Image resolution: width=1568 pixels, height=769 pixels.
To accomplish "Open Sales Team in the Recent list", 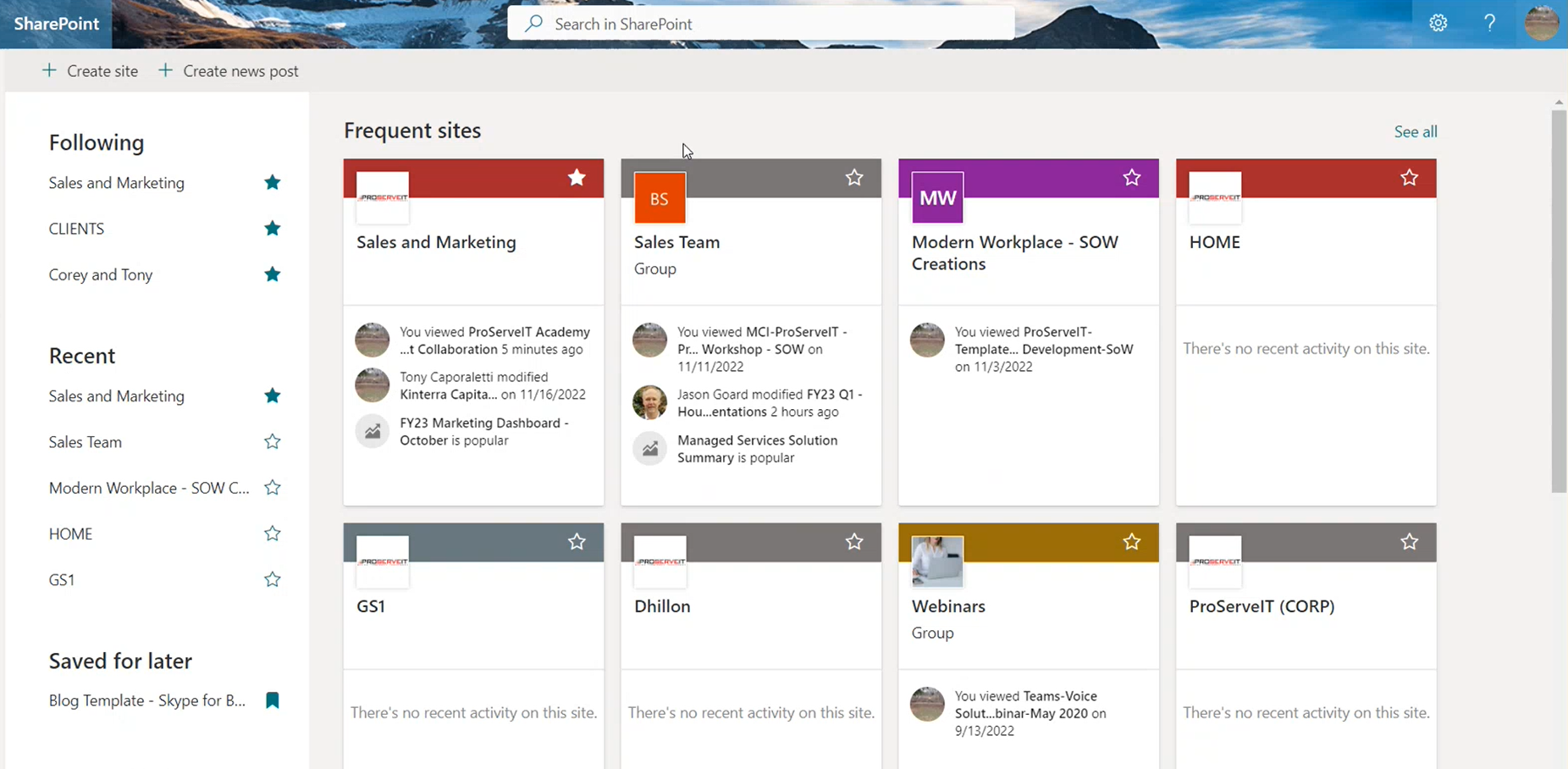I will (86, 442).
